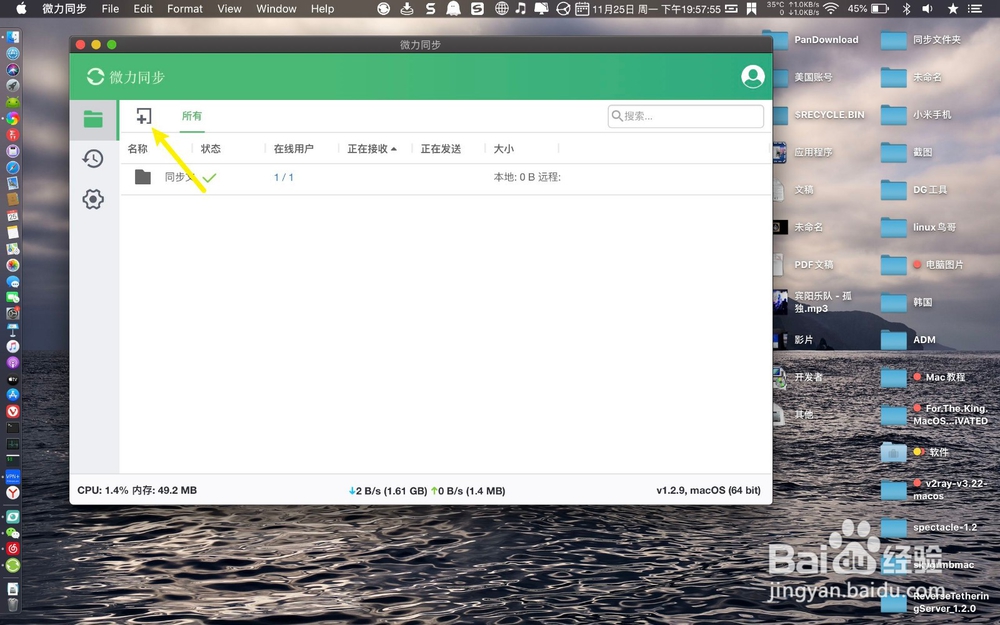Open the Format menu
1000x625 pixels.
(185, 9)
